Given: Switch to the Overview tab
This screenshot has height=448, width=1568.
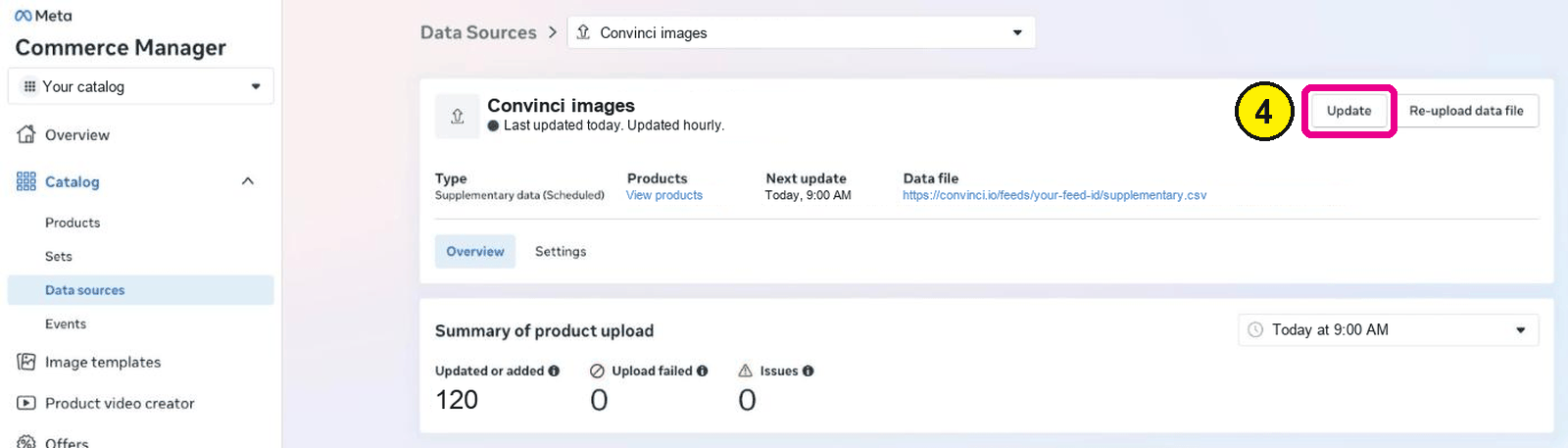Looking at the screenshot, I should (x=475, y=252).
